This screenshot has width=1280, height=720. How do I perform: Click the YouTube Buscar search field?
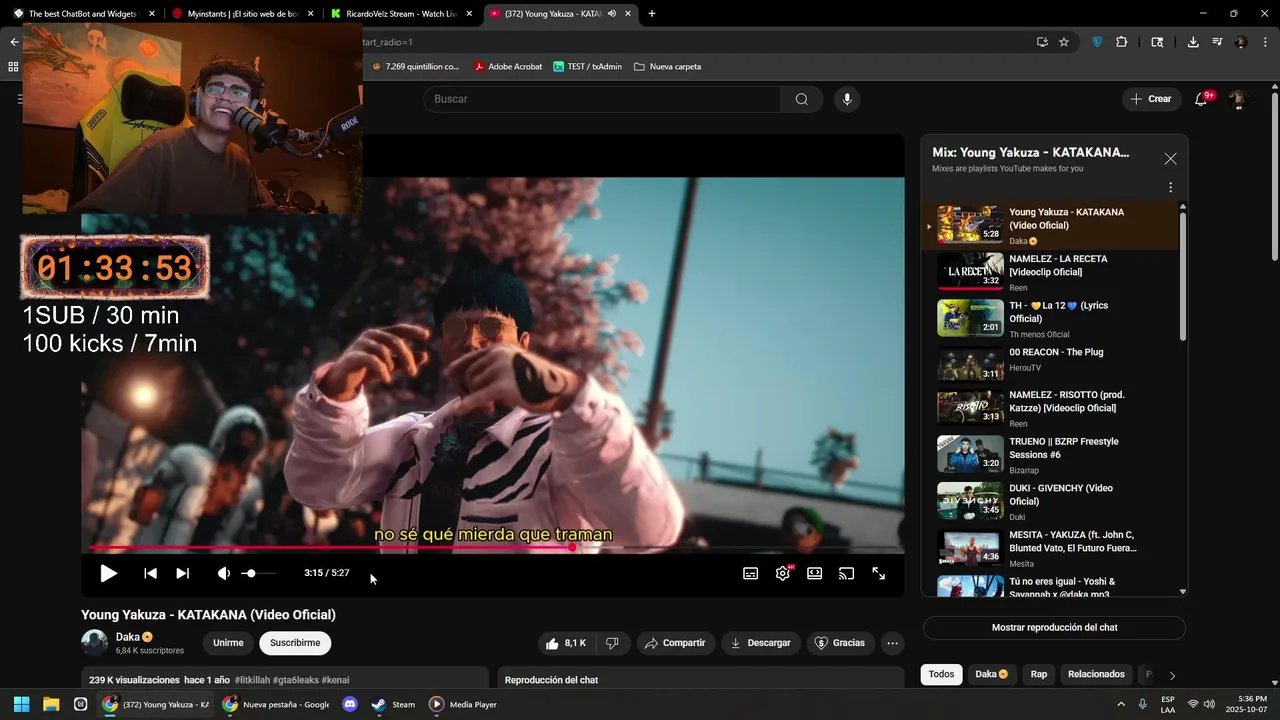coord(602,99)
